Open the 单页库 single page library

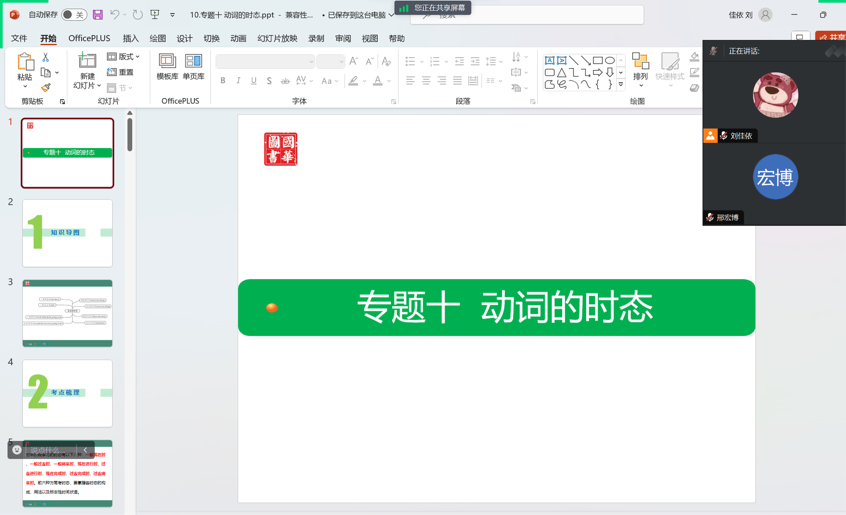193,66
